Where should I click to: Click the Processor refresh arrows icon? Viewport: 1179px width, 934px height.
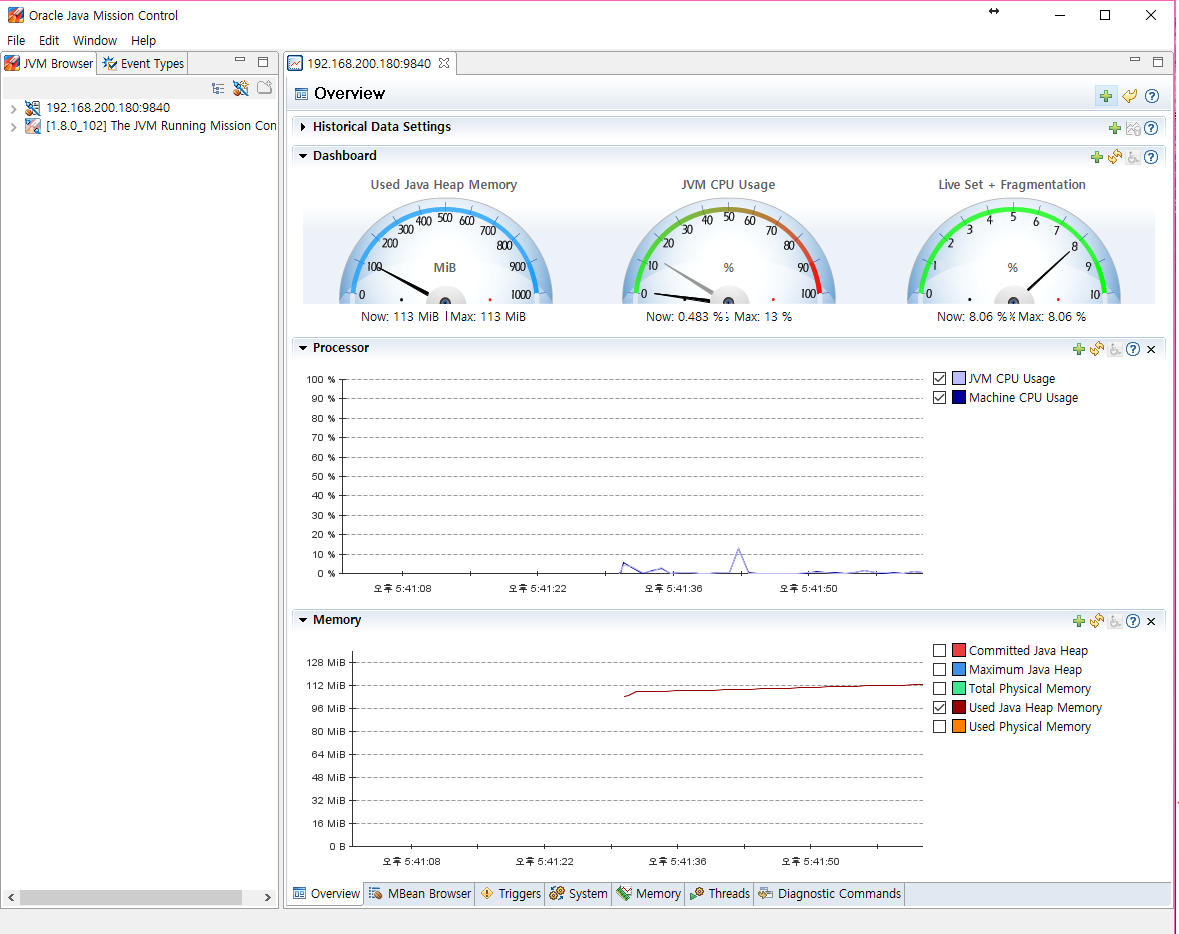(1097, 349)
